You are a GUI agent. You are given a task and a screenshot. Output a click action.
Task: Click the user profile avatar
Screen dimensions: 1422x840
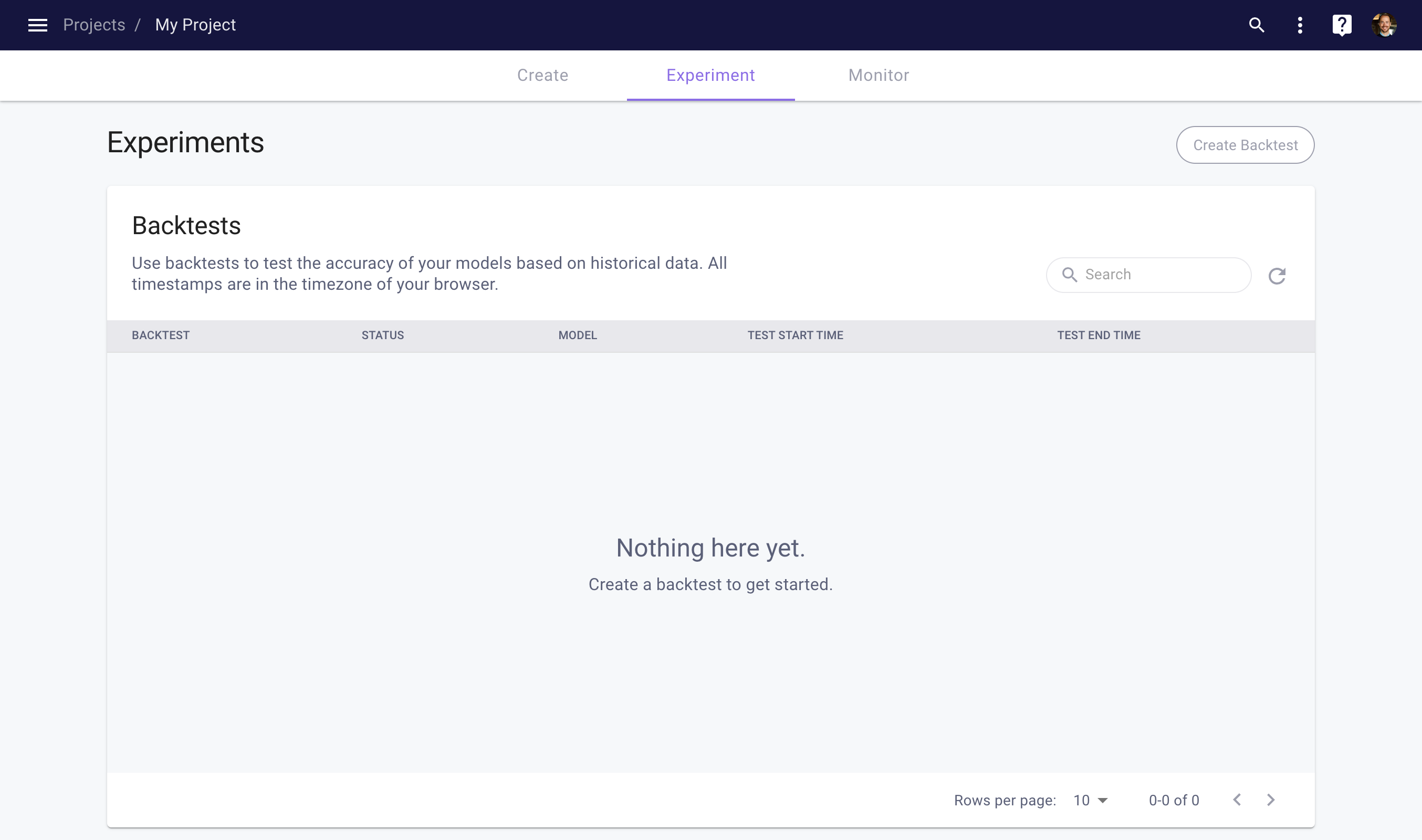pyautogui.click(x=1384, y=25)
